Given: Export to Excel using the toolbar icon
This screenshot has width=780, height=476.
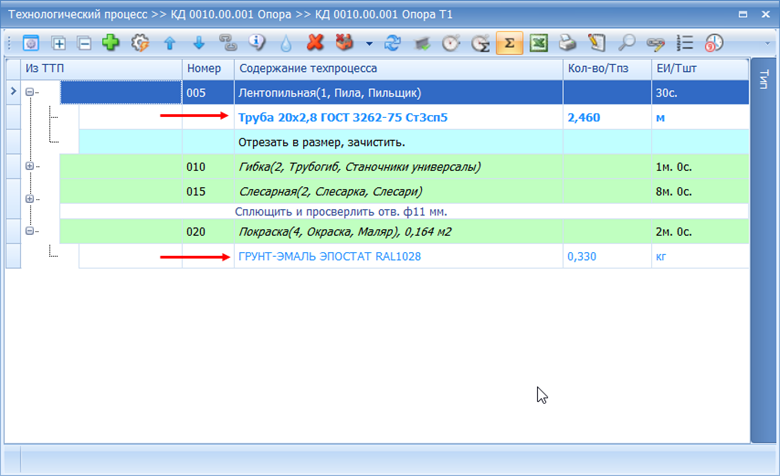Looking at the screenshot, I should pos(538,43).
